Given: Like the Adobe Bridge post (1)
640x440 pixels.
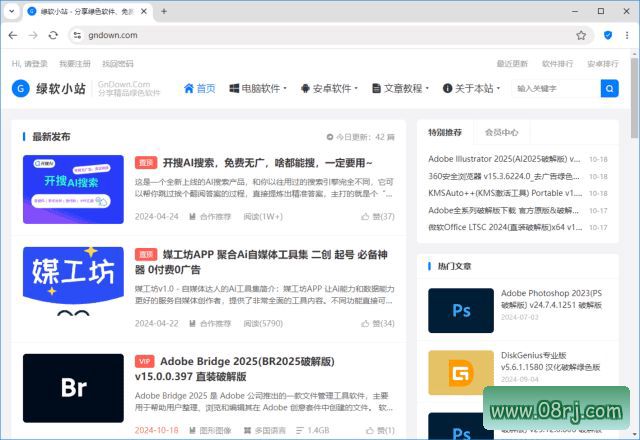Looking at the screenshot, I should [380, 430].
